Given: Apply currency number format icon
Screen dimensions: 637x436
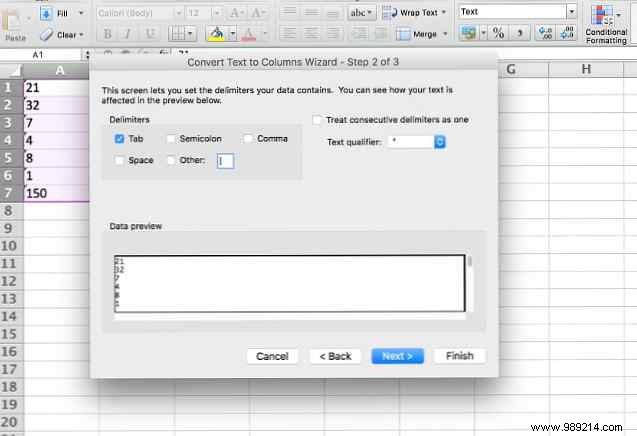Looking at the screenshot, I should (469, 33).
